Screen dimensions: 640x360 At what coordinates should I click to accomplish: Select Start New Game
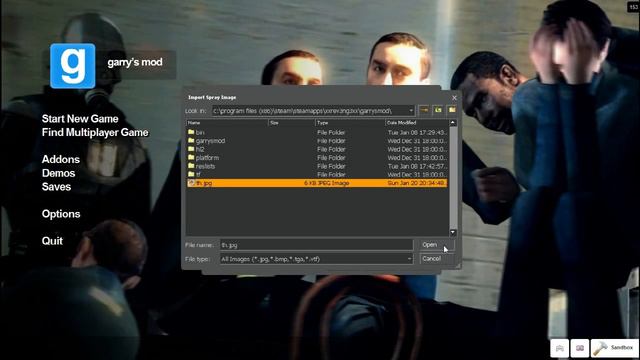tap(80, 119)
